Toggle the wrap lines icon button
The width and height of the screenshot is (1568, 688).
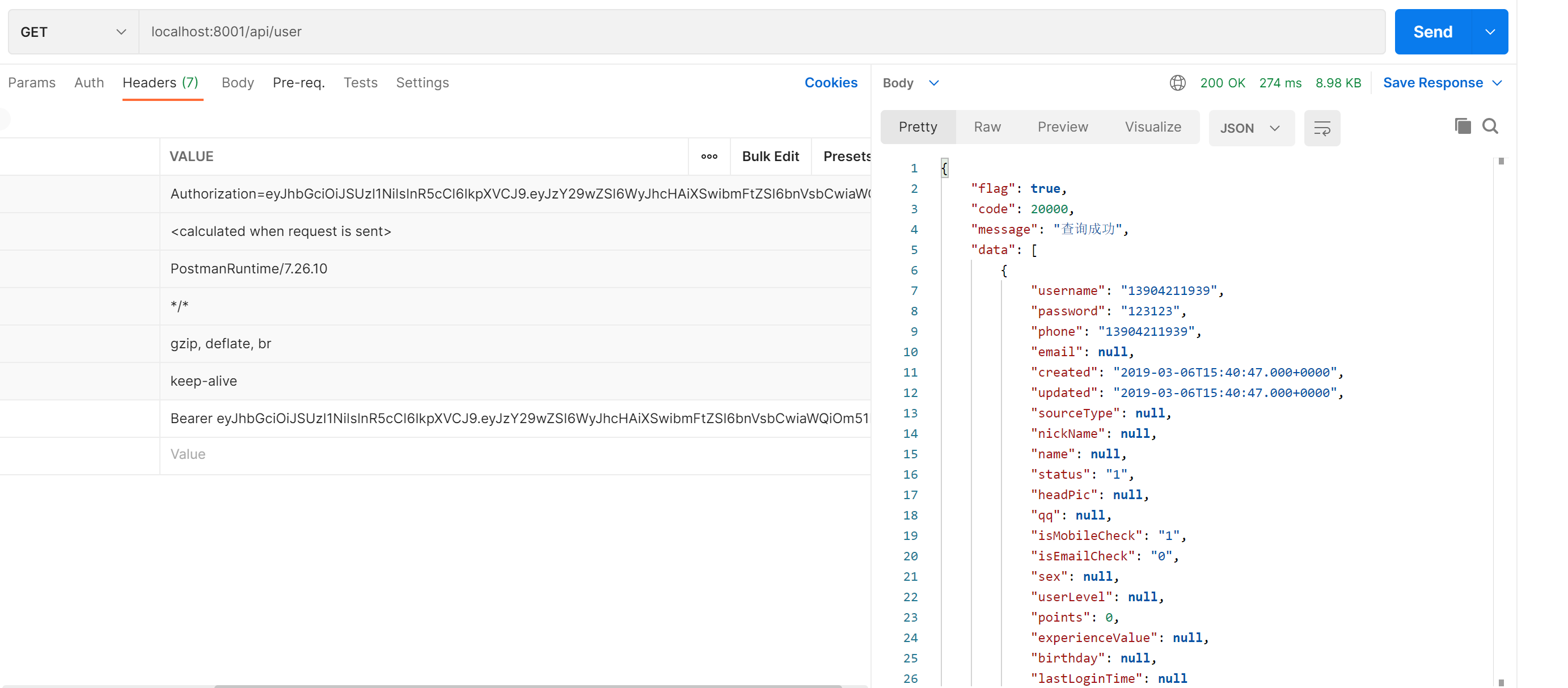(1321, 128)
